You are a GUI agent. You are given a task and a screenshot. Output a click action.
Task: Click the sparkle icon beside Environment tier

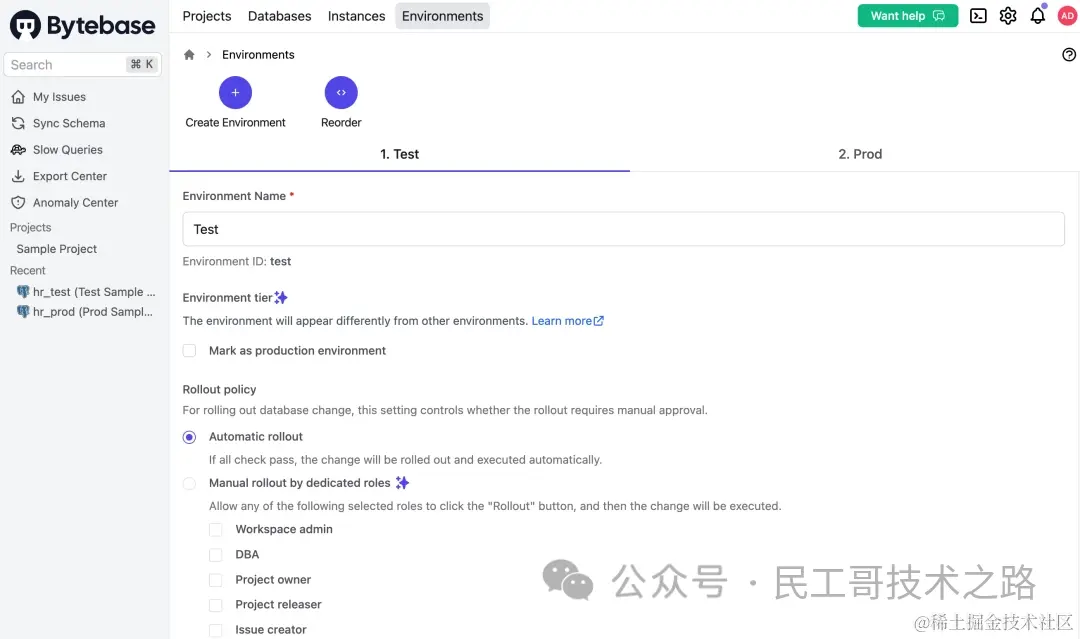280,297
